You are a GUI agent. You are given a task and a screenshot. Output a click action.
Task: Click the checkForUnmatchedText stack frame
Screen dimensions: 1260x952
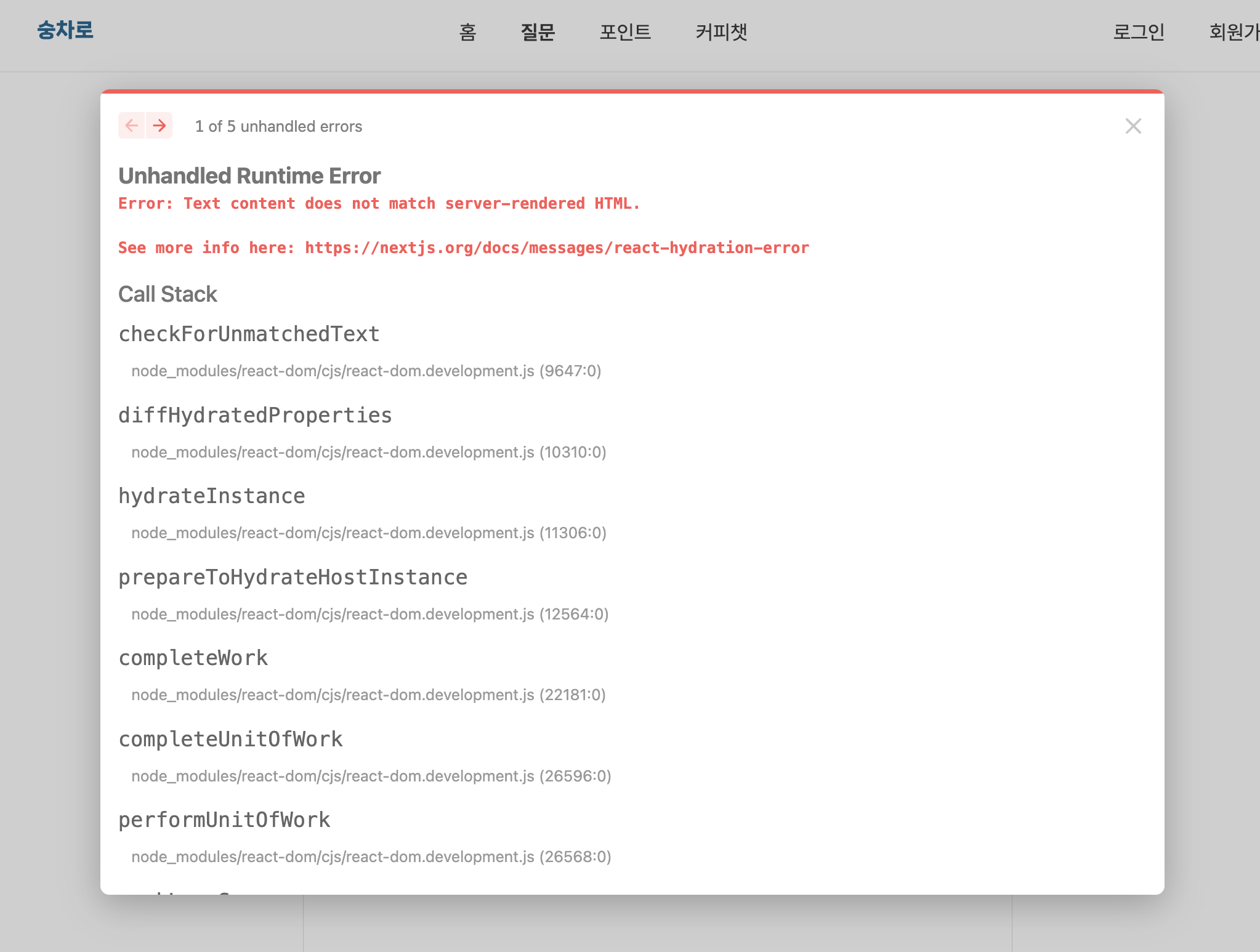point(249,334)
